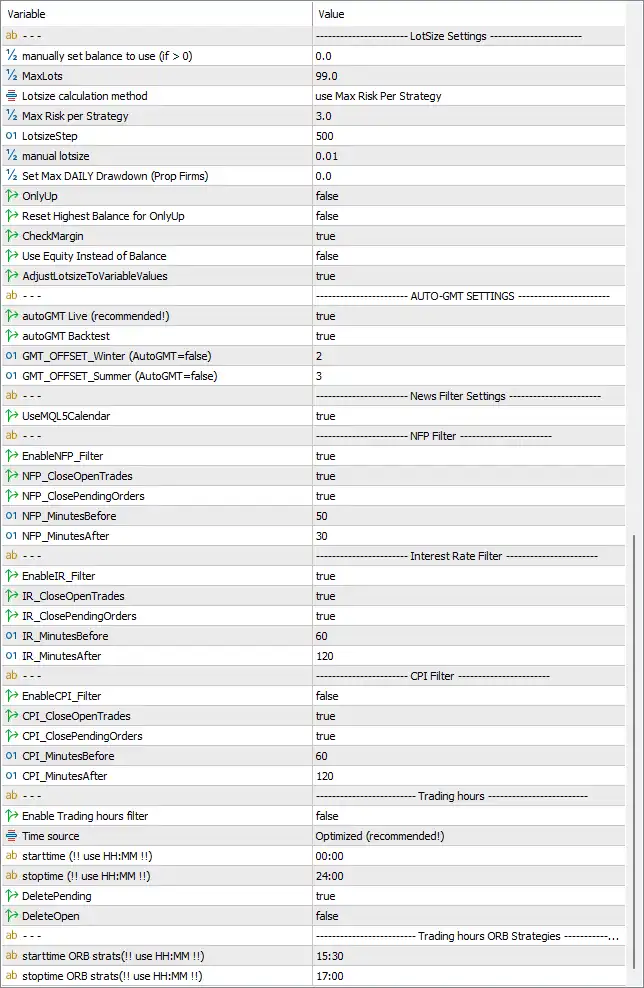Screen dimensions: 644x988
Task: Select the IR_CloseOpenTrades variable name
Action: pos(73,596)
